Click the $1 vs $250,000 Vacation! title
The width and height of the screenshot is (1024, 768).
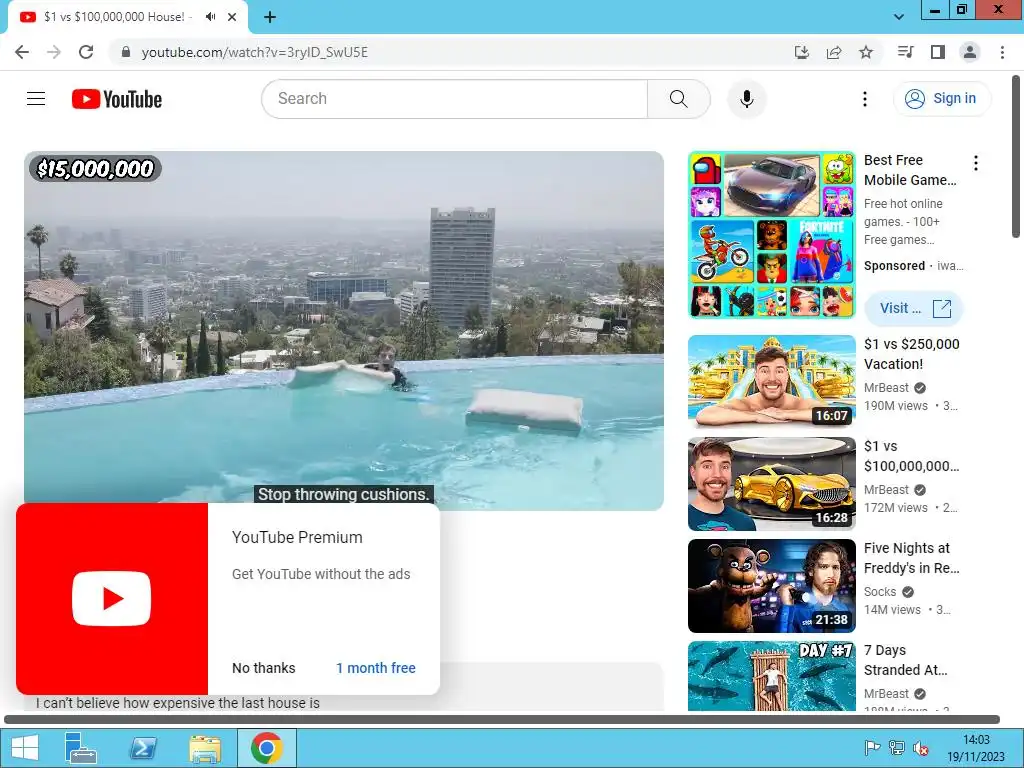[x=912, y=354]
